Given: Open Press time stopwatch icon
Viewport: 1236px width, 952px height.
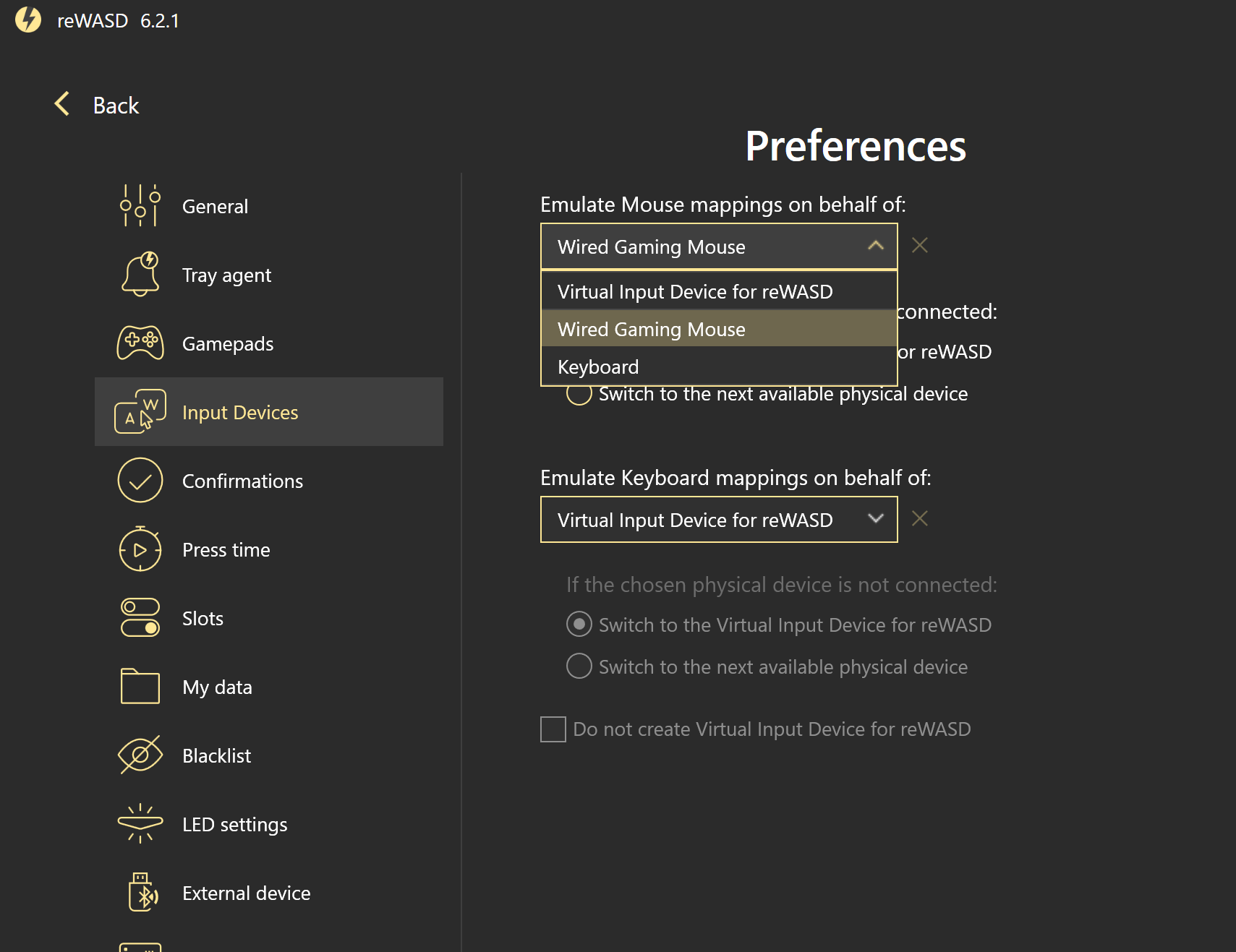Looking at the screenshot, I should click(140, 549).
